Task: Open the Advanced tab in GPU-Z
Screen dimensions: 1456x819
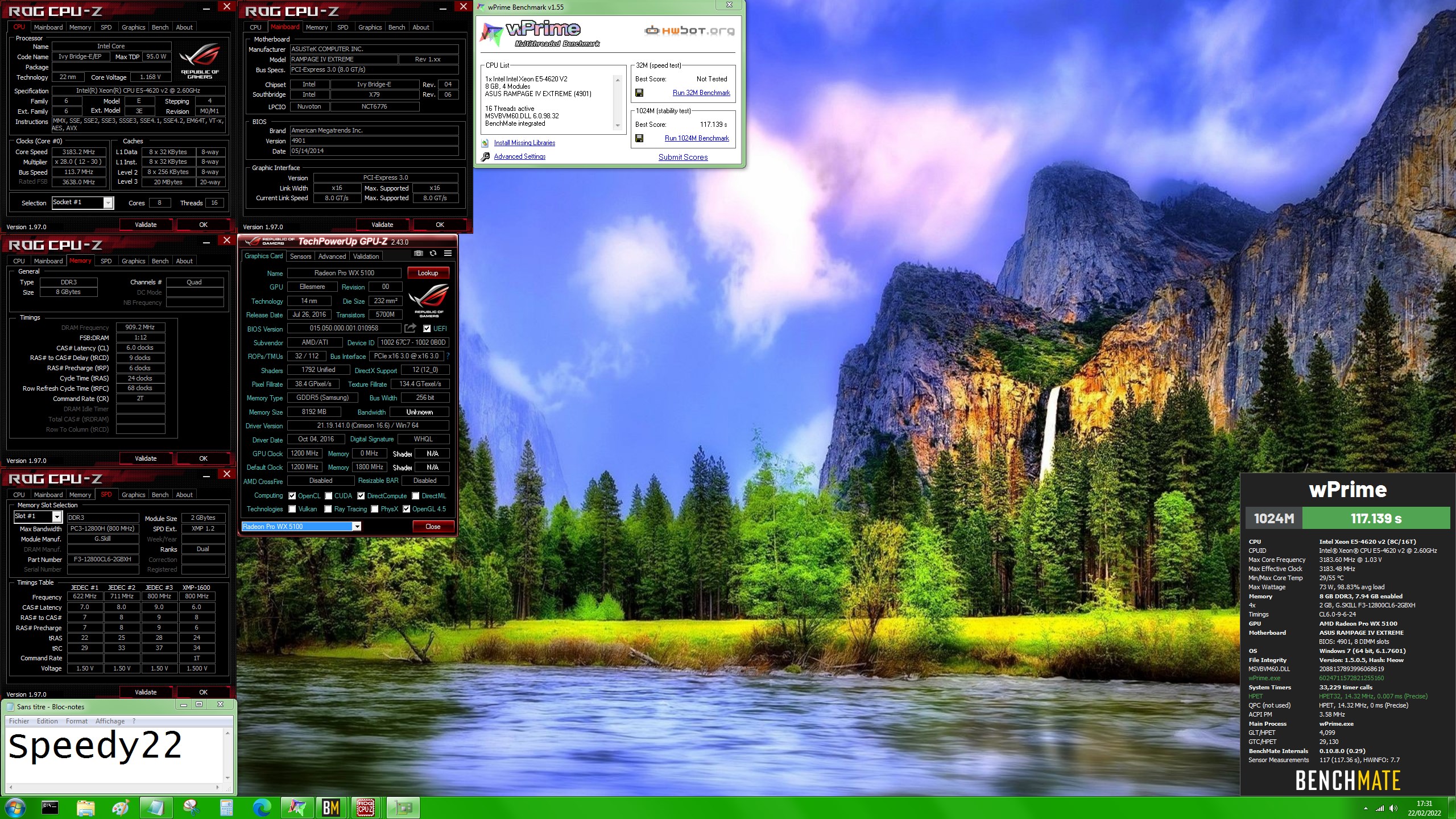Action: [332, 257]
